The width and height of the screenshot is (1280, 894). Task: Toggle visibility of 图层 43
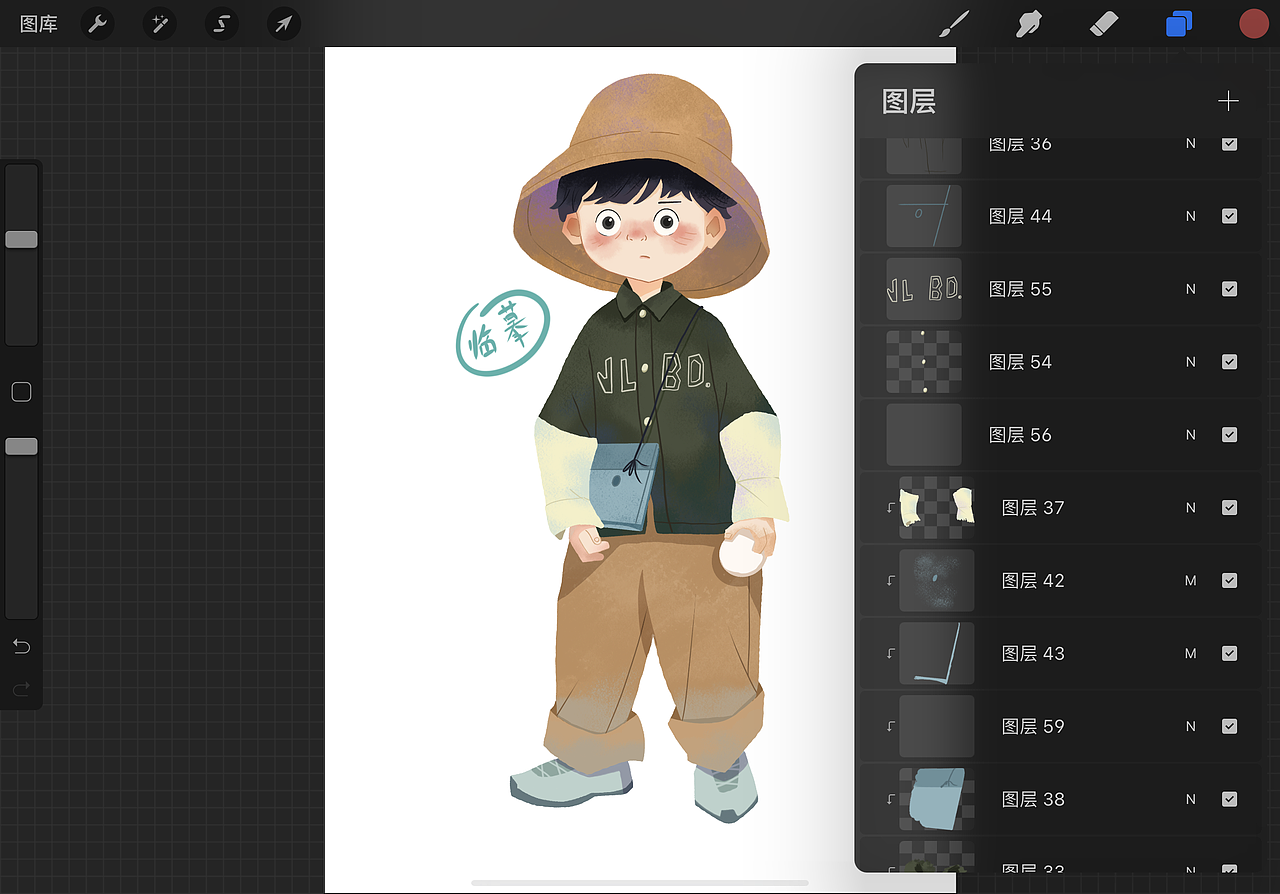tap(1229, 654)
